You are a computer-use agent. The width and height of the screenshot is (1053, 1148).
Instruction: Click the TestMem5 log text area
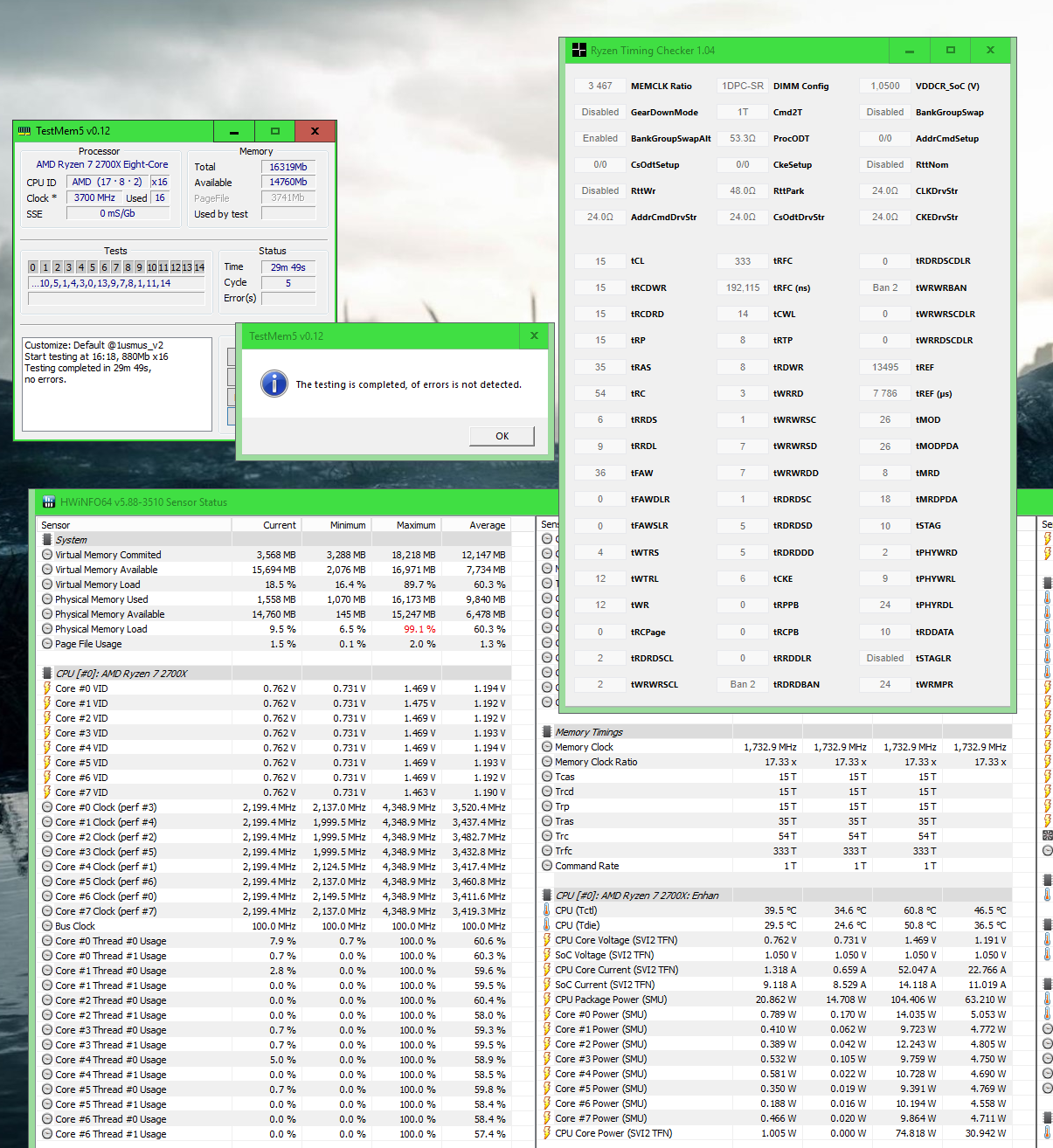[x=117, y=384]
